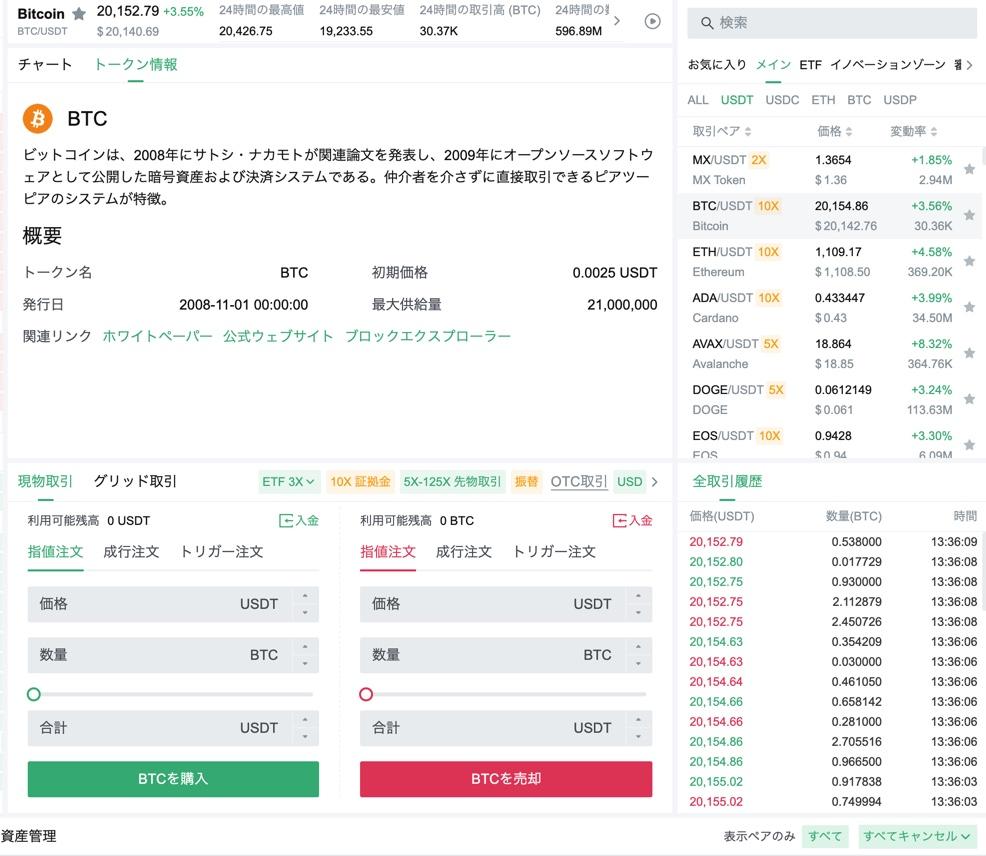Toggle favorite star next to Bitcoin title
Image resolution: width=986 pixels, height=856 pixels.
point(79,14)
